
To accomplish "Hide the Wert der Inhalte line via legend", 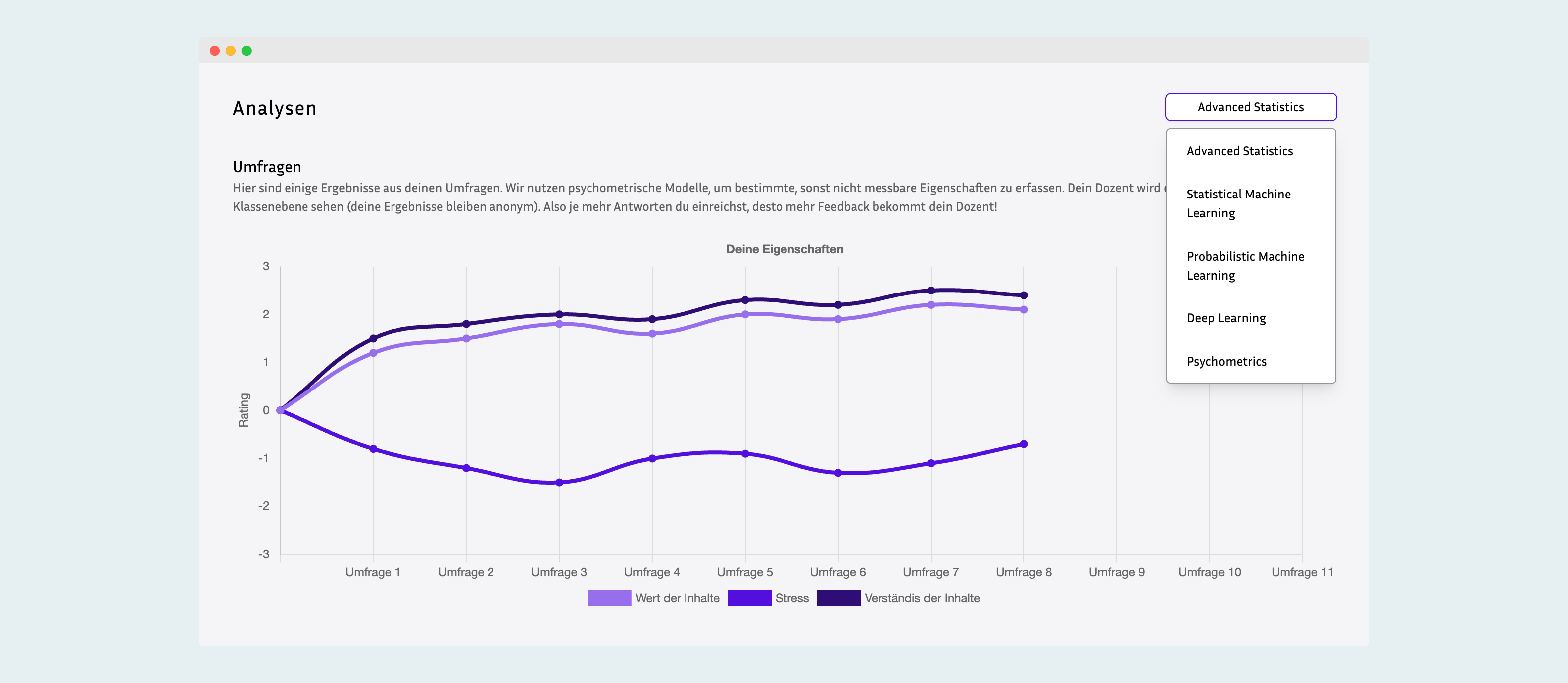I will [x=677, y=598].
